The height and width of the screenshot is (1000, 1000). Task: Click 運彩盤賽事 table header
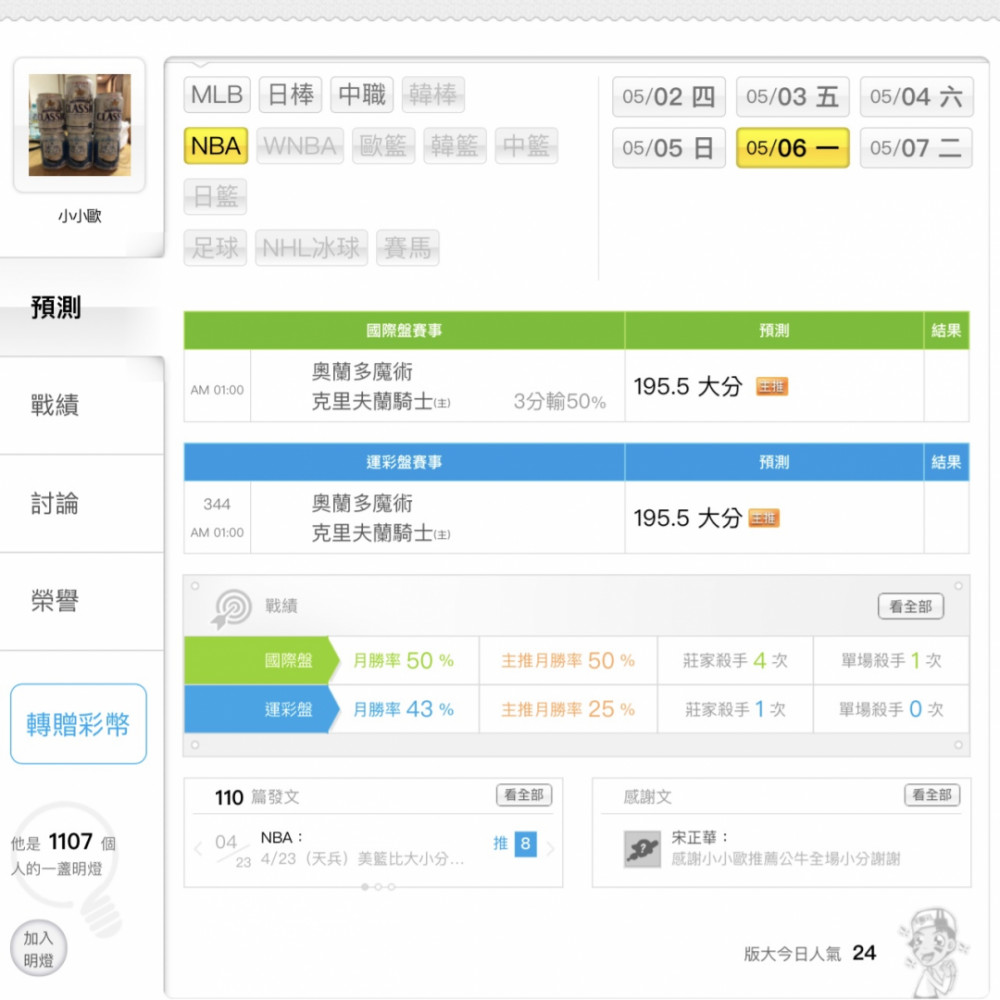pos(404,462)
